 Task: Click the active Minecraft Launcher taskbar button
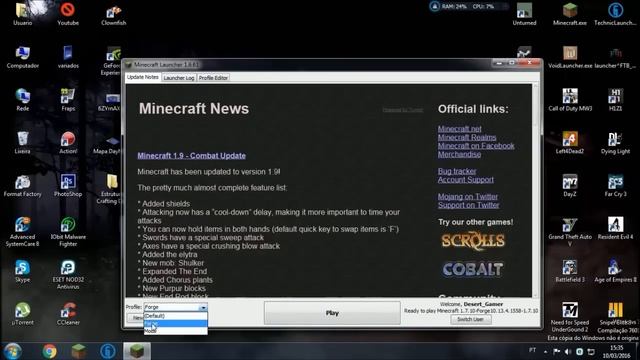point(137,351)
